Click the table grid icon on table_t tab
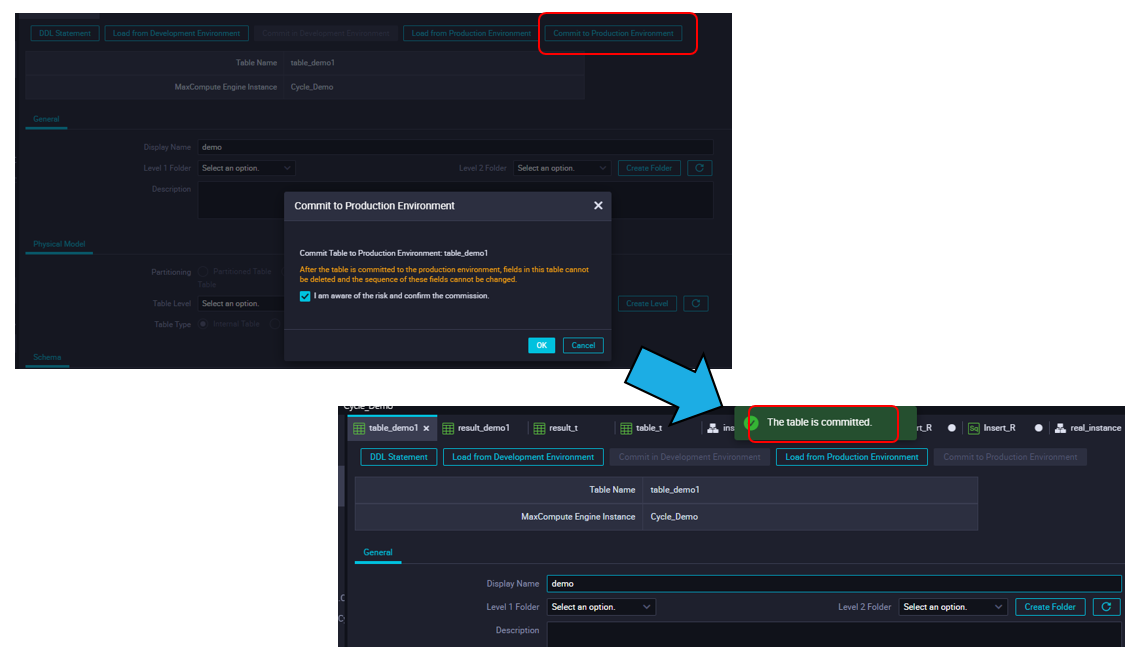The width and height of the screenshot is (1141, 664). tap(626, 429)
